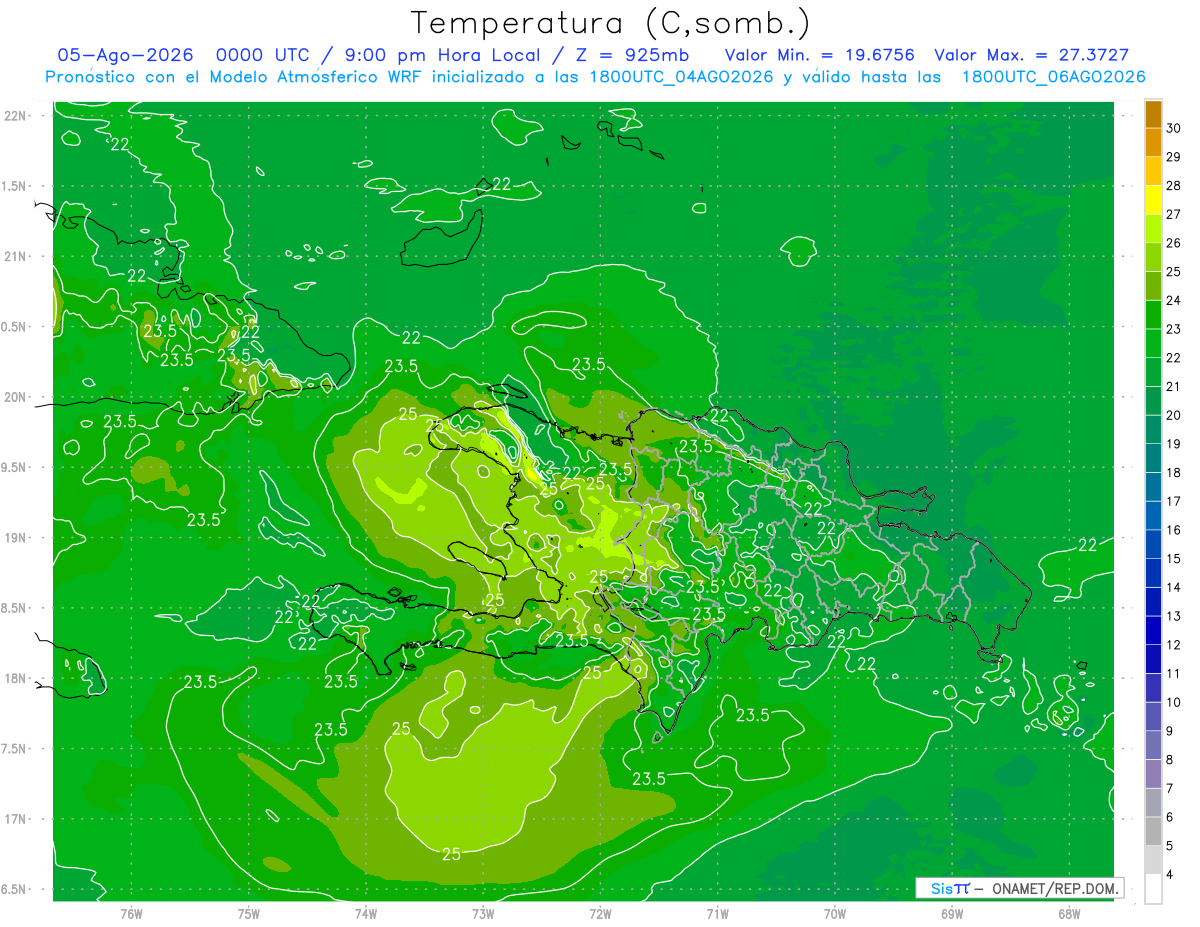The height and width of the screenshot is (927, 1200).
Task: Click the legend scale value '30'
Action: [1173, 129]
